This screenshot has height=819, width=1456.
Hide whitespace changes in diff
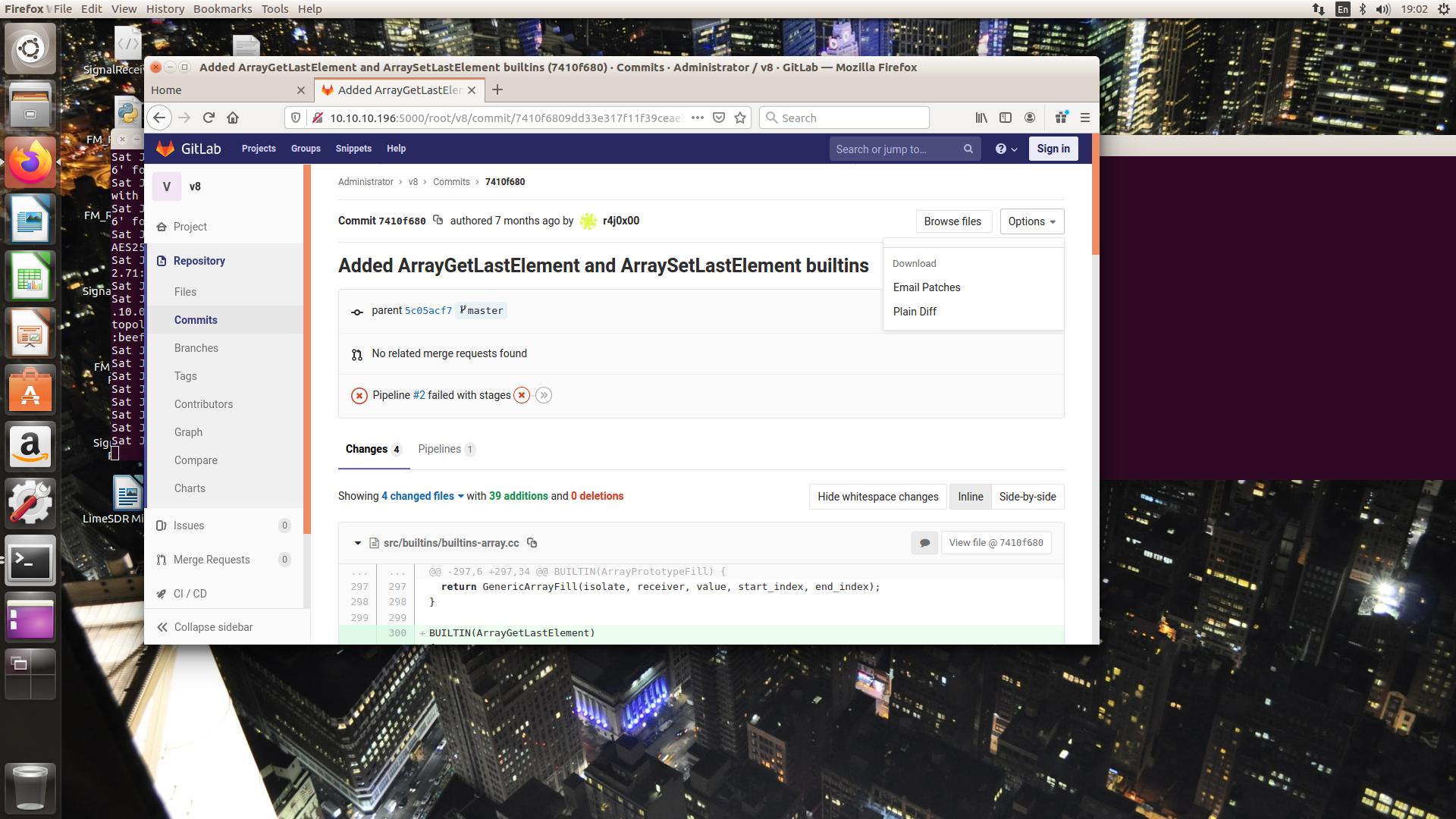(877, 497)
